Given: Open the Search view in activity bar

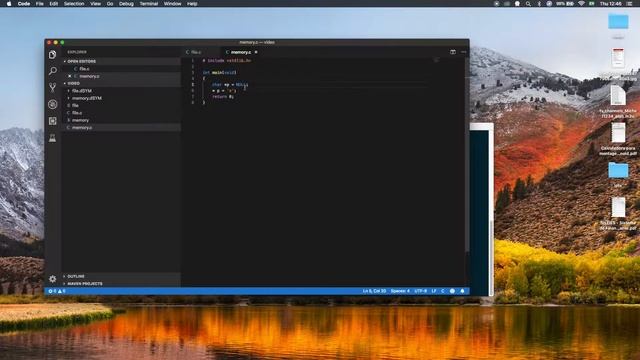Looking at the screenshot, I should click(x=53, y=71).
